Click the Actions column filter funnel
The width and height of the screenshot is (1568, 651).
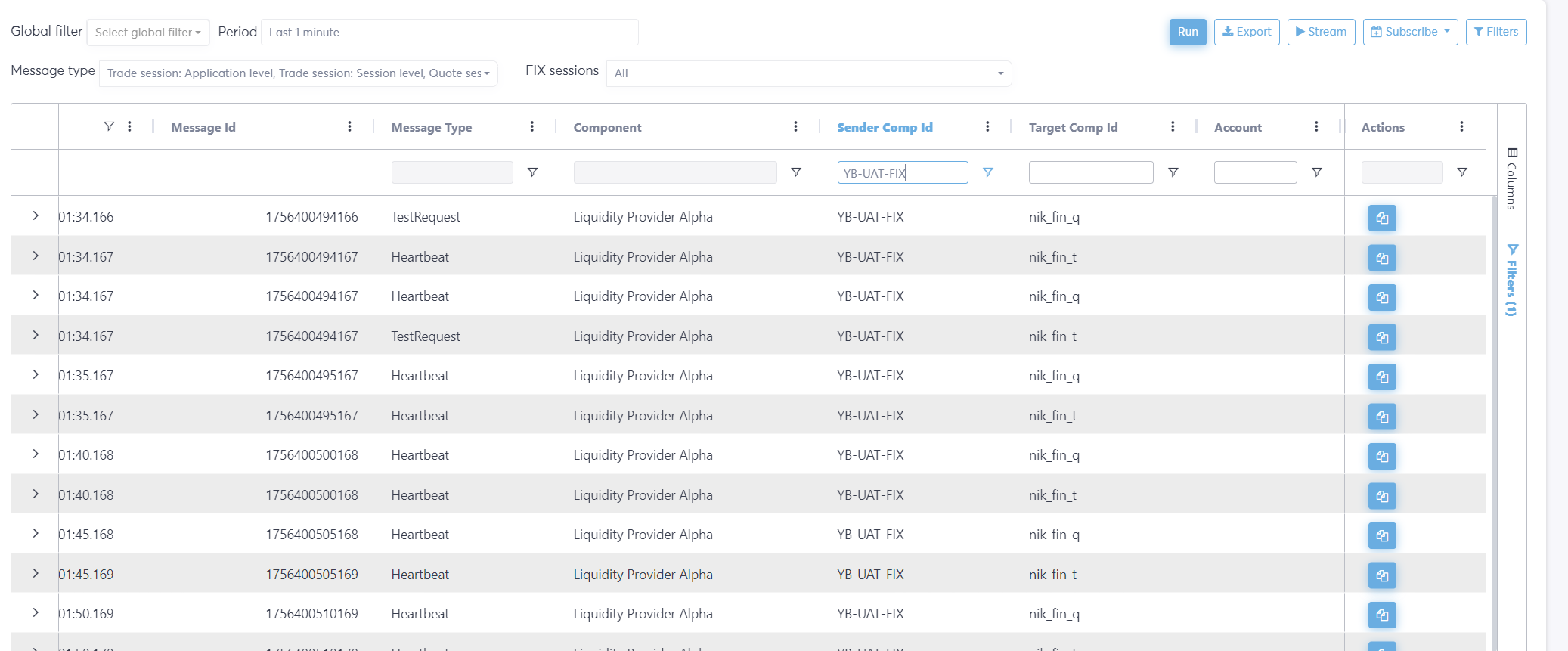coord(1461,172)
